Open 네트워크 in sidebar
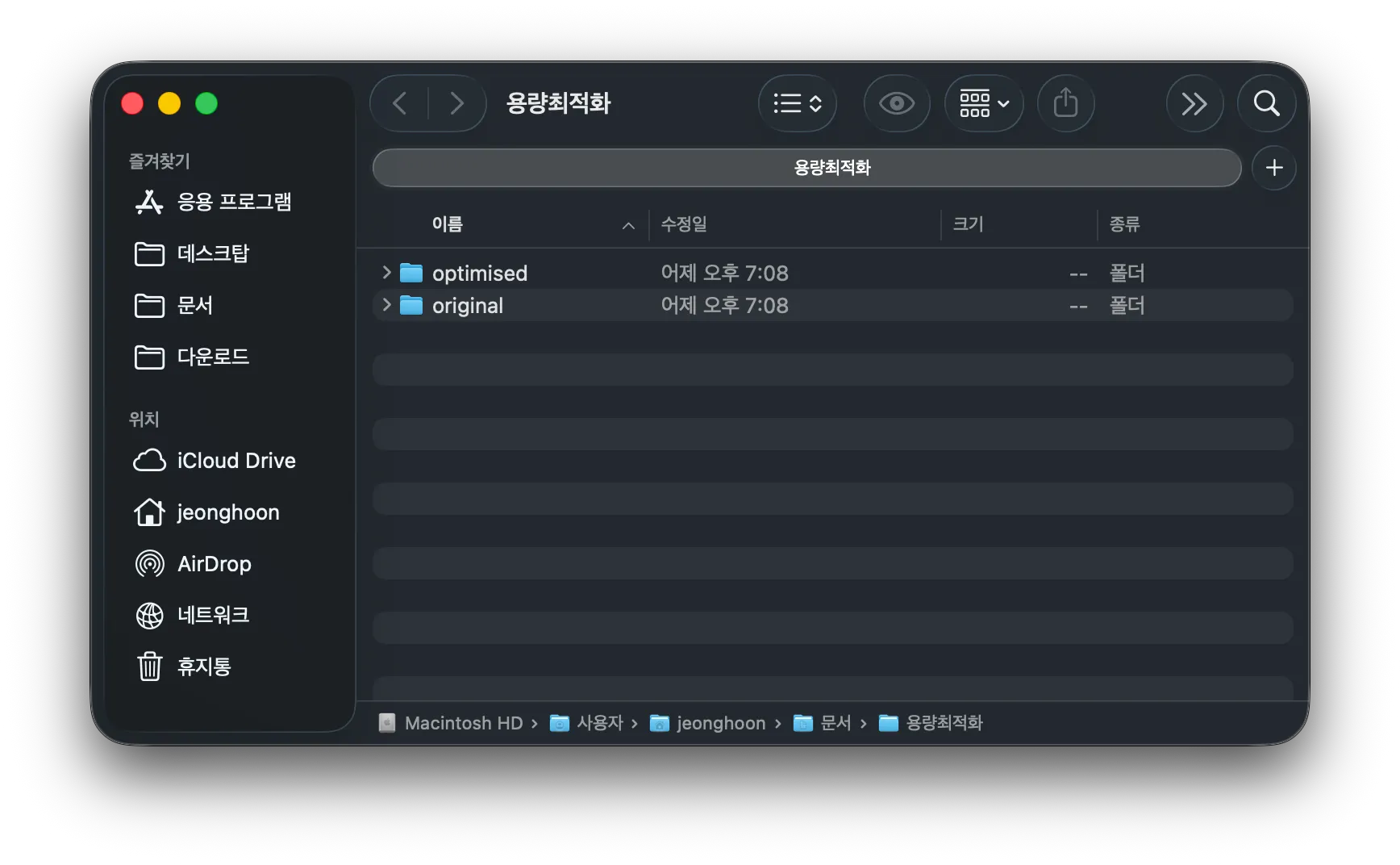1400x865 pixels. (x=213, y=615)
